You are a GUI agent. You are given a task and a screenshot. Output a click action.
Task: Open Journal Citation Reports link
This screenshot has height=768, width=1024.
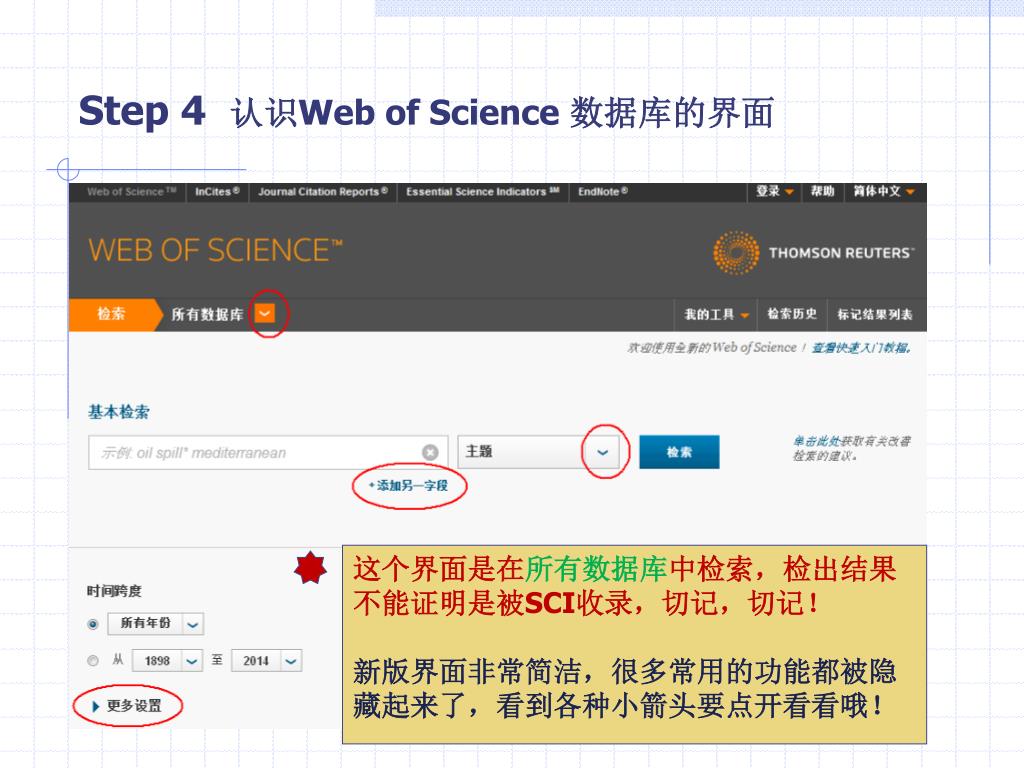point(323,191)
